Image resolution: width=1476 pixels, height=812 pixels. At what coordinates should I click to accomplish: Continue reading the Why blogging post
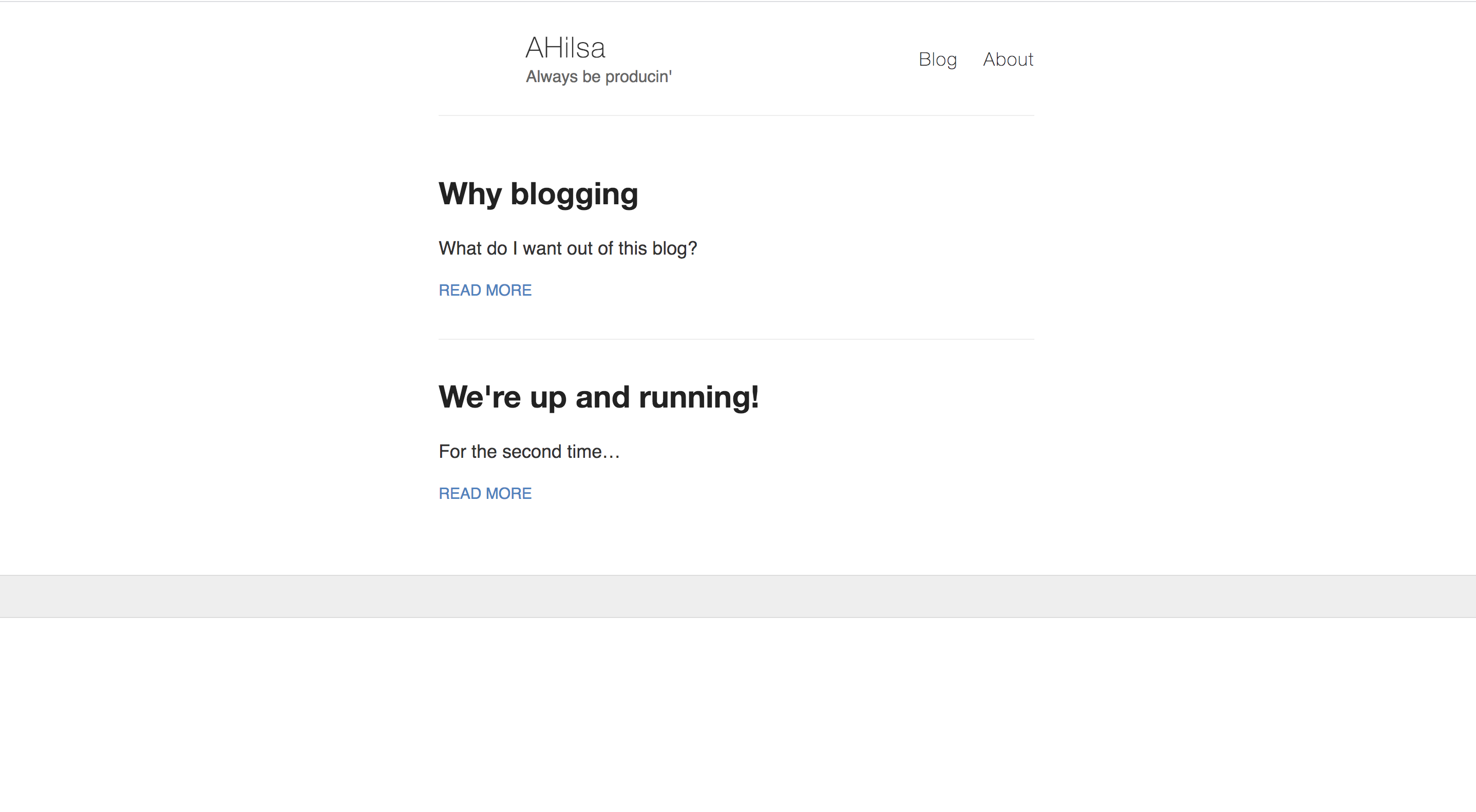[485, 291]
